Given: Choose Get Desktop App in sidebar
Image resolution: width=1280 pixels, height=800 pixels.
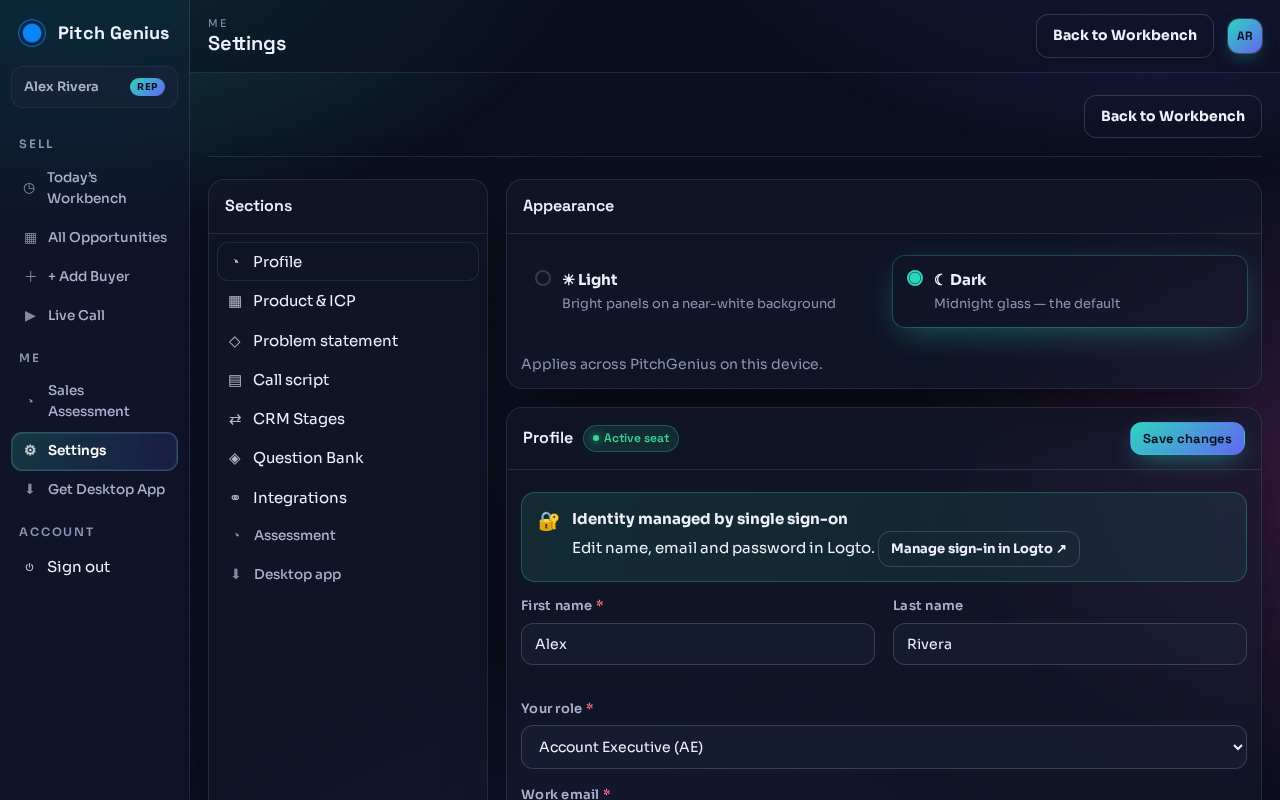Looking at the screenshot, I should point(94,490).
